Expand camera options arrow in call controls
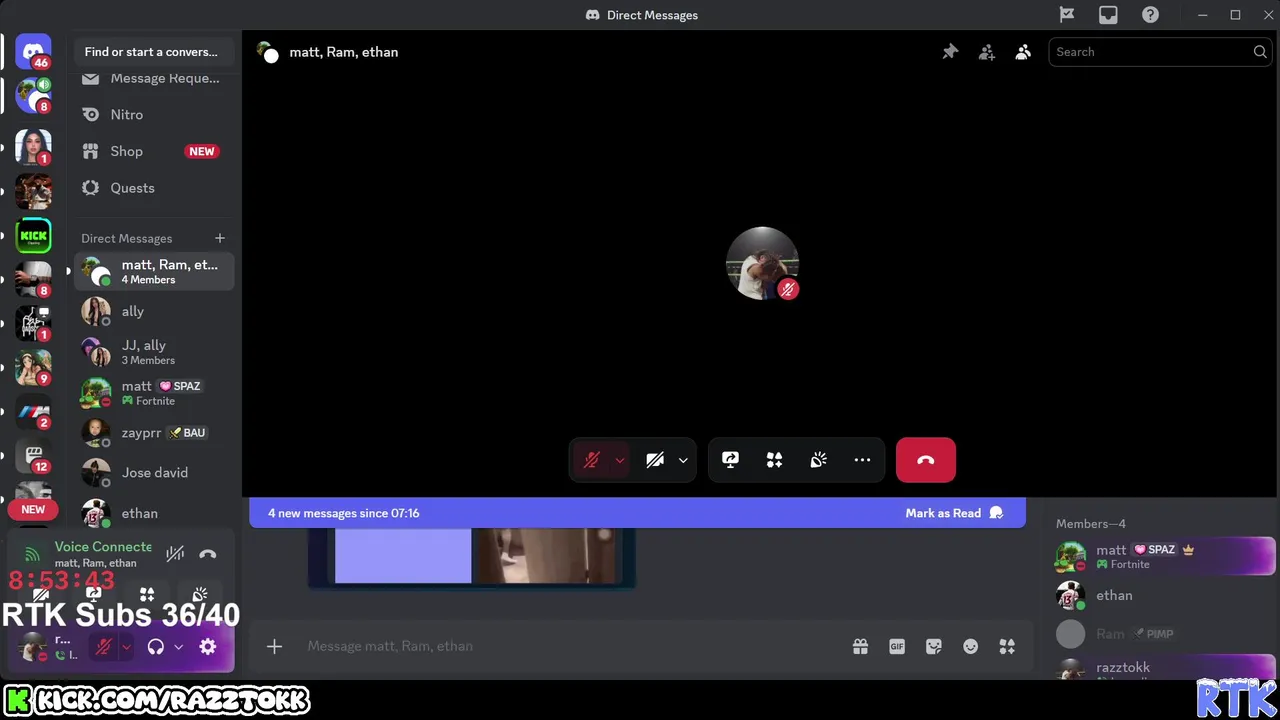Viewport: 1280px width, 720px height. [683, 460]
